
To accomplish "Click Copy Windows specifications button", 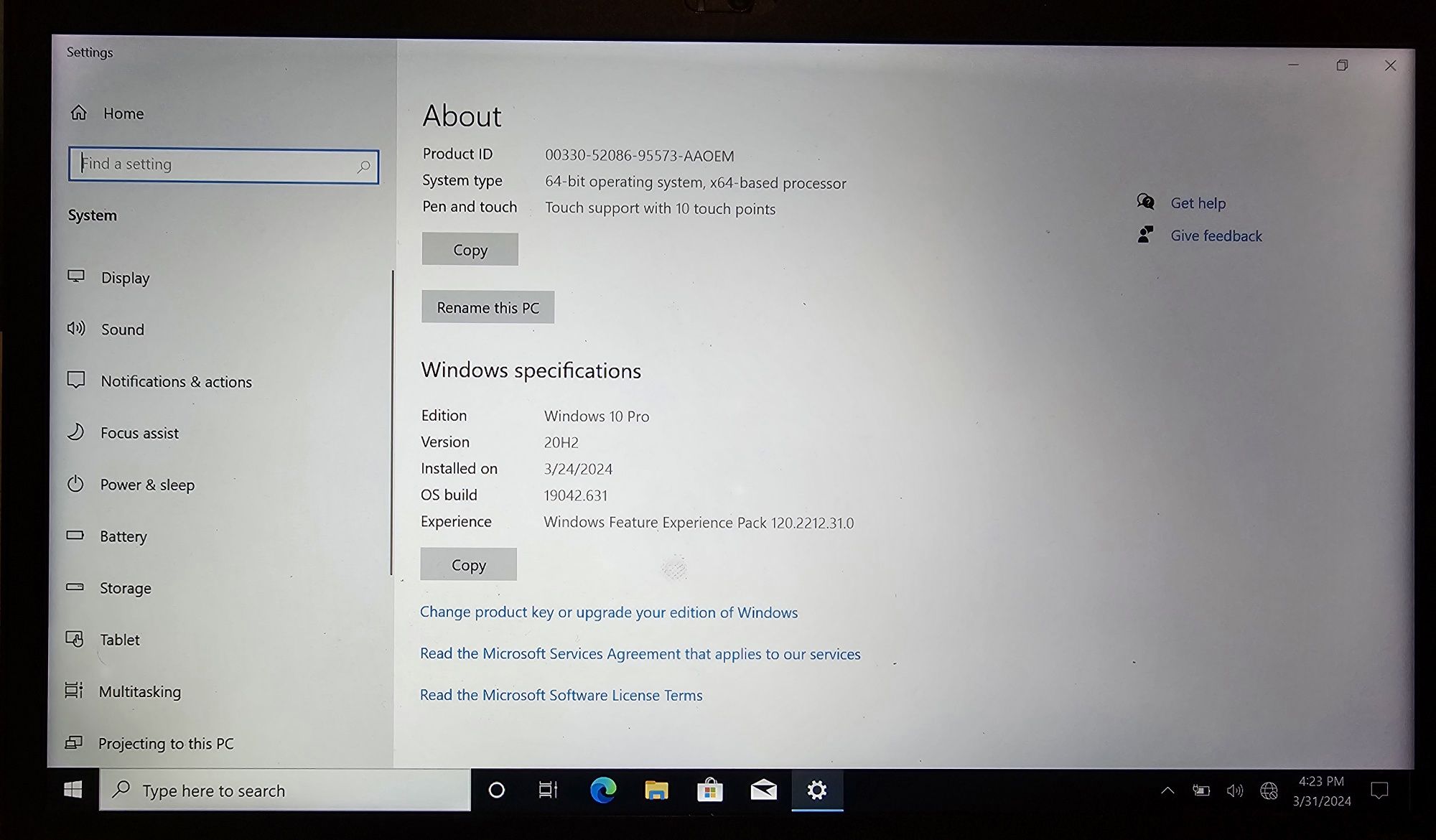I will tap(469, 563).
